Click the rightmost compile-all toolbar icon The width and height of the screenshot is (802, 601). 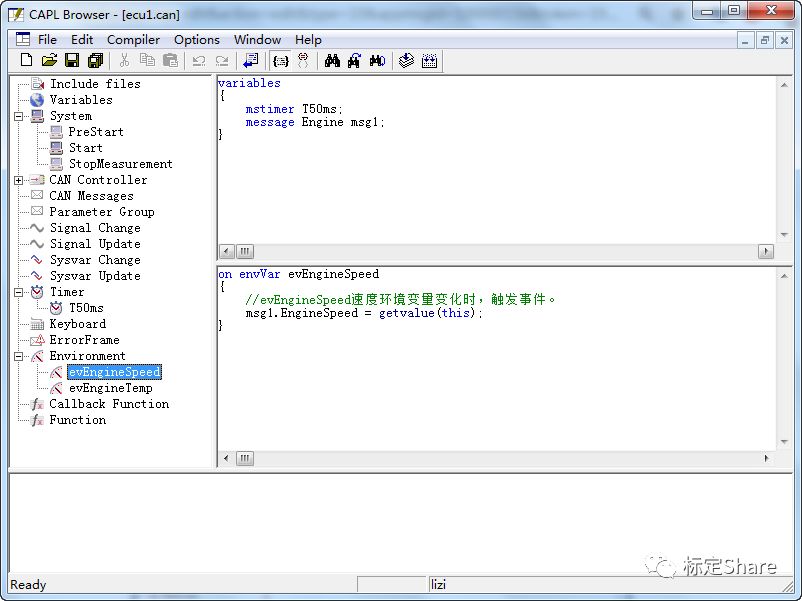(x=430, y=61)
